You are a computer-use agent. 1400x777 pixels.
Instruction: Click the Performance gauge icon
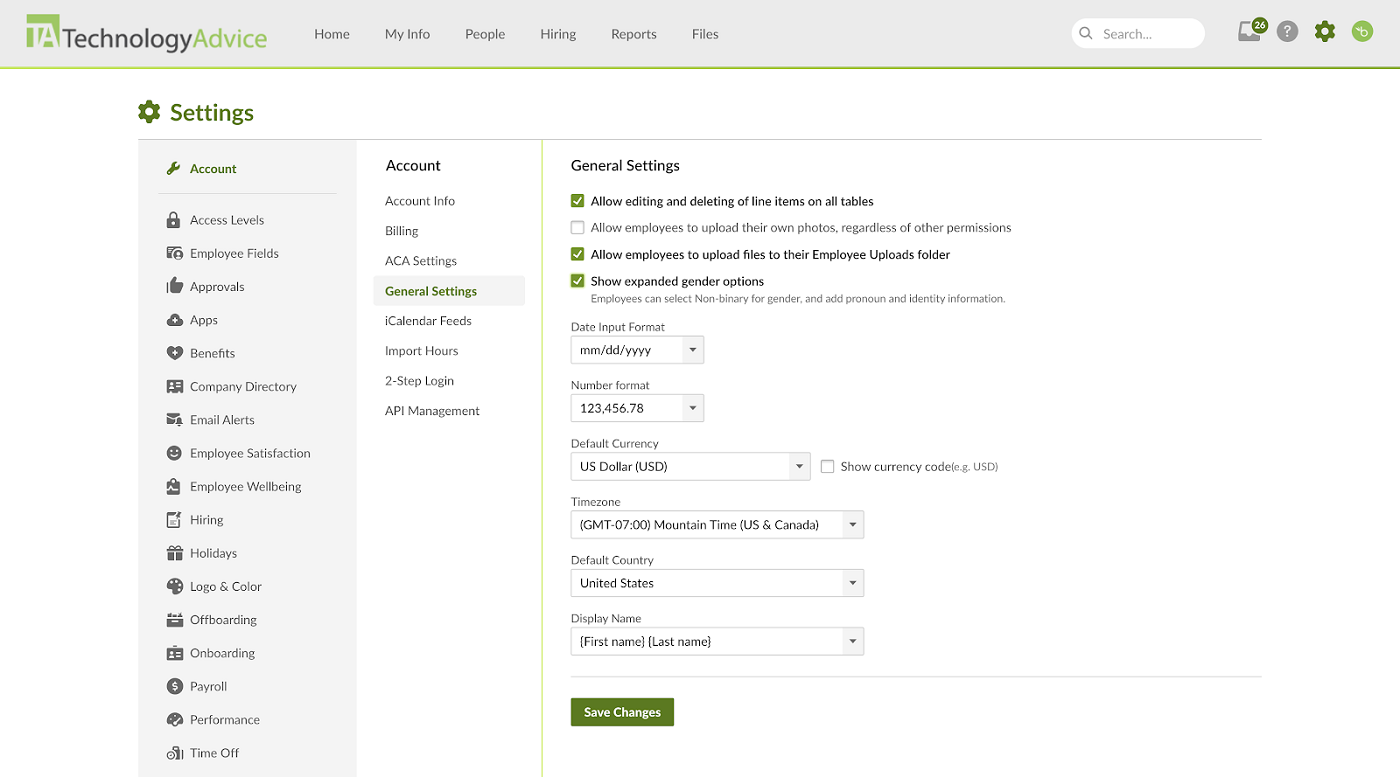[174, 720]
